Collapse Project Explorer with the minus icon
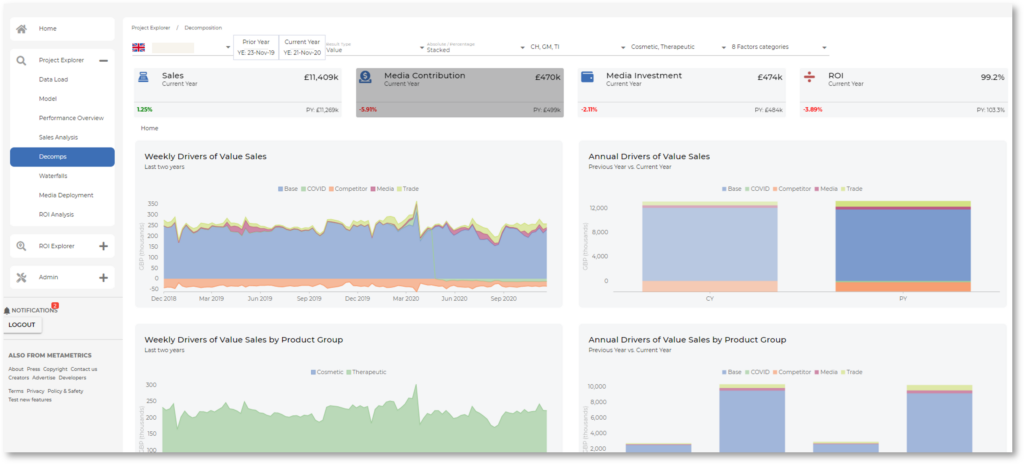This screenshot has height=464, width=1024. 103,60
